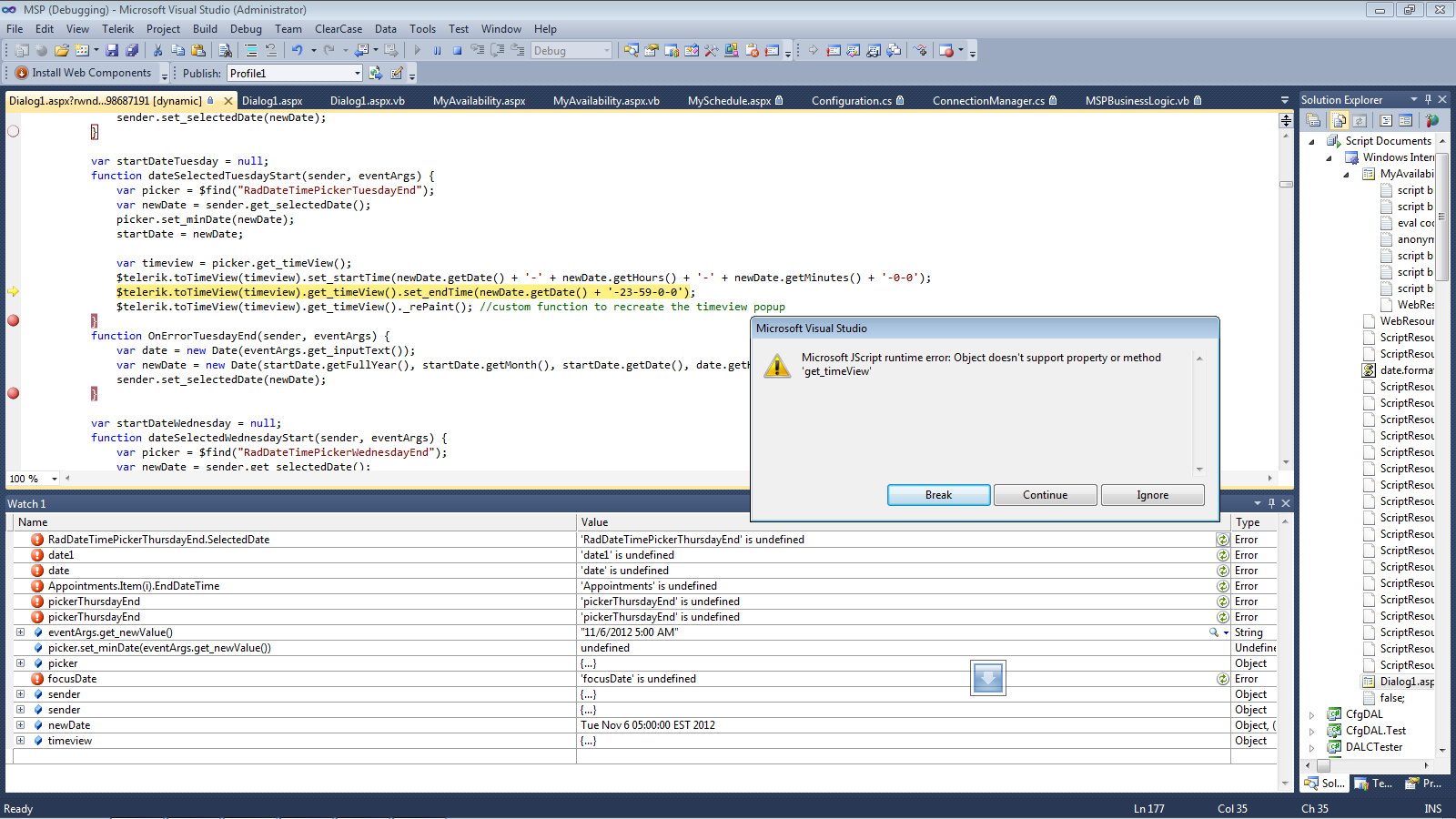Click the Break button in error dialog
Screen dimensions: 1456x819
pos(938,495)
